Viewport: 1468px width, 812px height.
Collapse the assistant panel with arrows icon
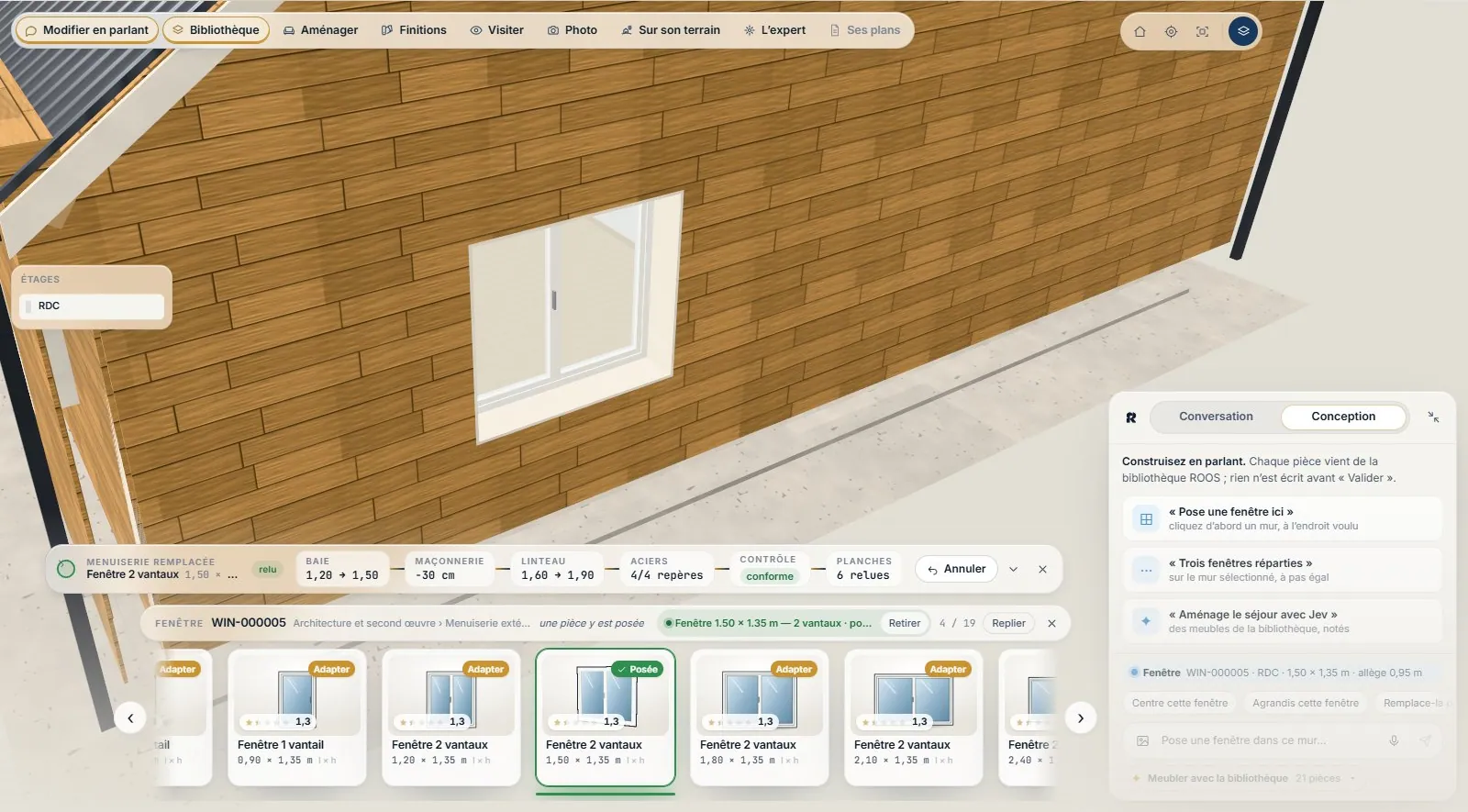pyautogui.click(x=1433, y=417)
